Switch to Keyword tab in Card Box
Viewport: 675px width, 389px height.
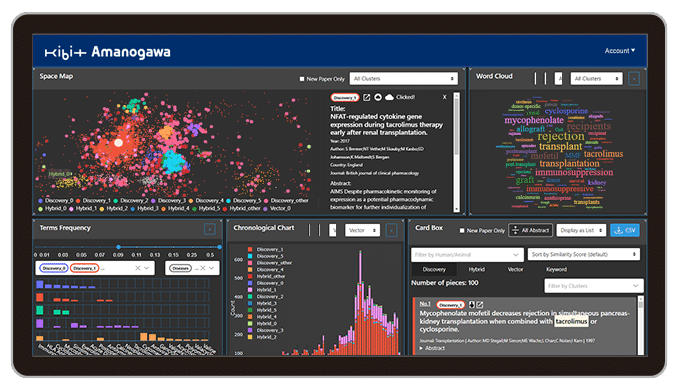pyautogui.click(x=556, y=269)
